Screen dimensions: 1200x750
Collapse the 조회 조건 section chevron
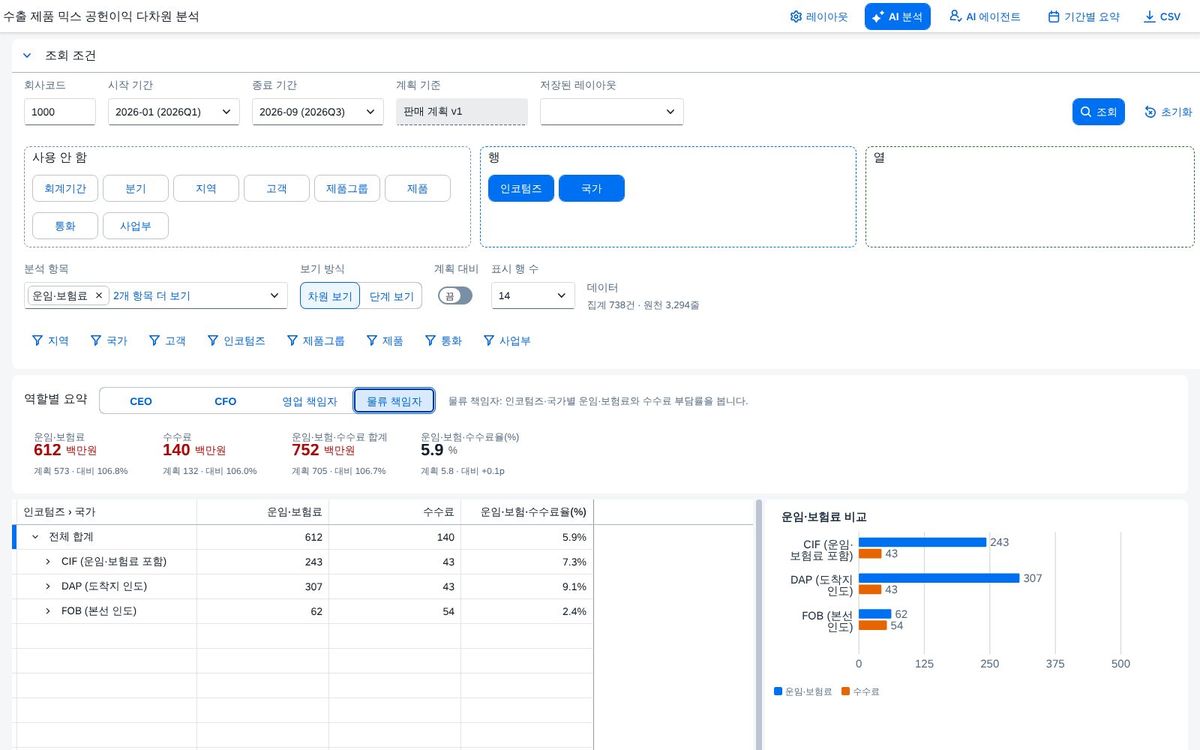[27, 56]
